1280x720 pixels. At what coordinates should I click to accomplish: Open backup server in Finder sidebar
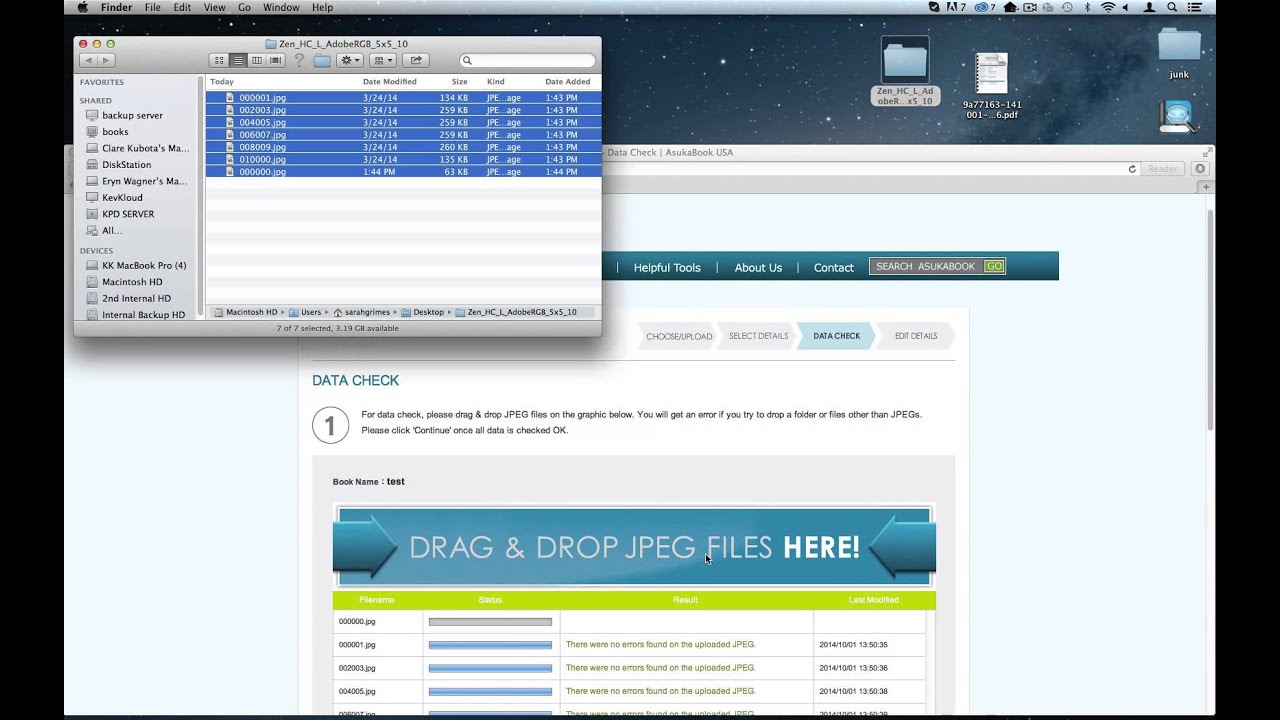tap(132, 115)
